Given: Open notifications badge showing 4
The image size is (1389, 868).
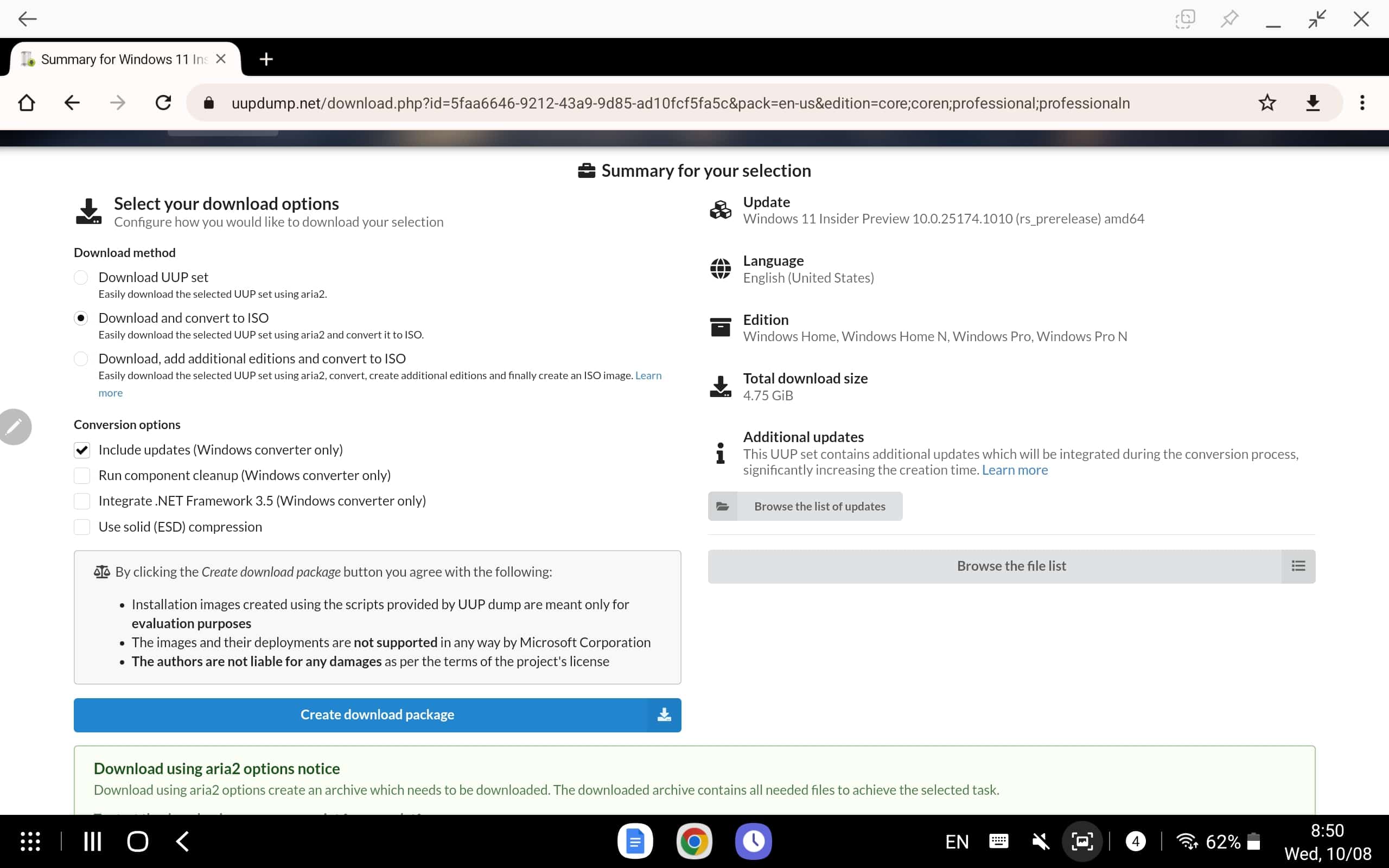Looking at the screenshot, I should tap(1135, 841).
